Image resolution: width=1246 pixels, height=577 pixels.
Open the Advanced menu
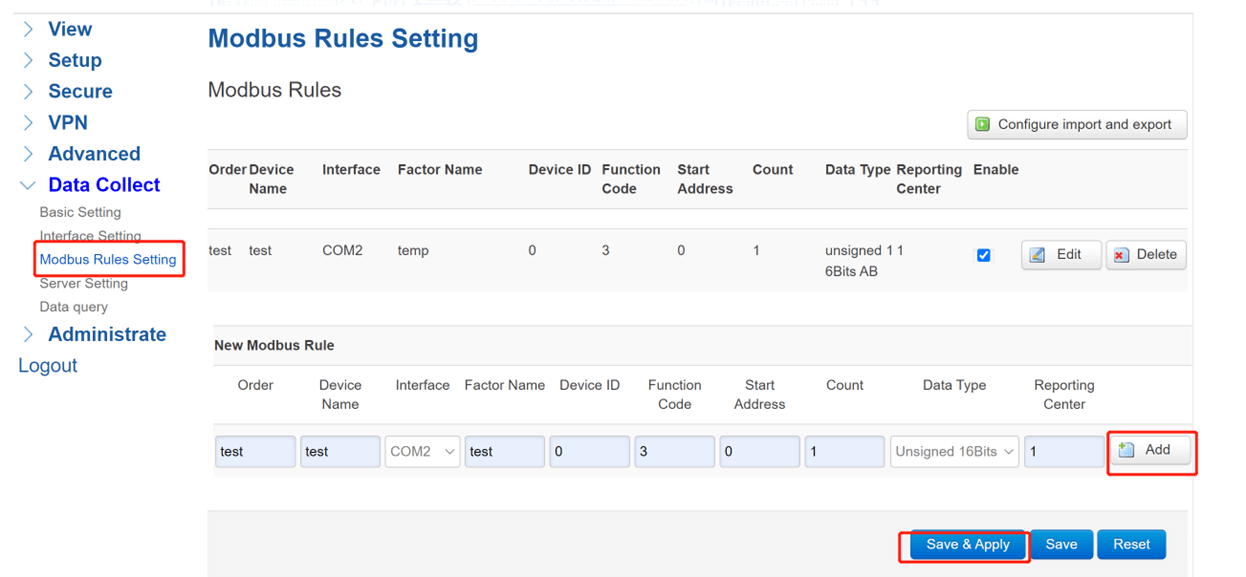pyautogui.click(x=94, y=154)
